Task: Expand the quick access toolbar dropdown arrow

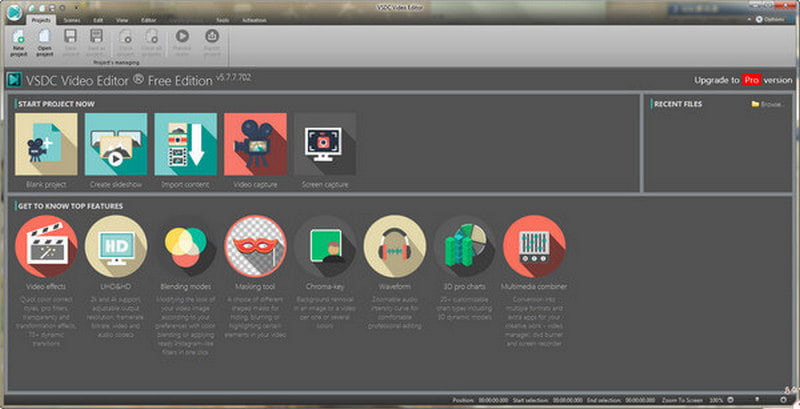Action: [77, 8]
